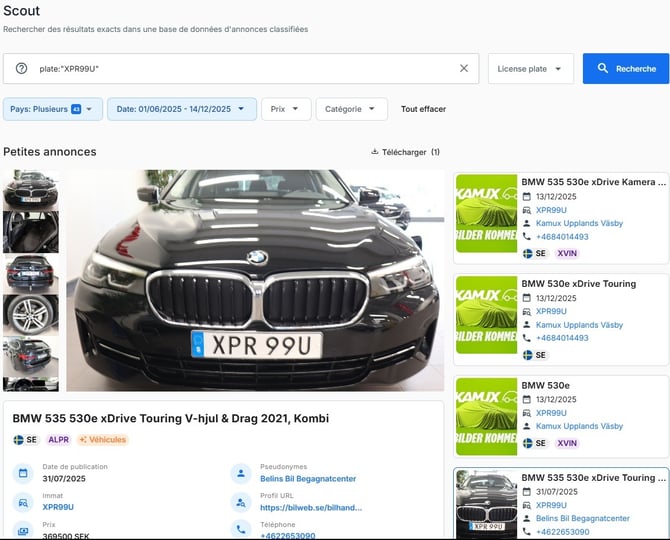This screenshot has height=540, width=670.
Task: Click the person icon beside Pseudonymes
Action: [x=241, y=473]
